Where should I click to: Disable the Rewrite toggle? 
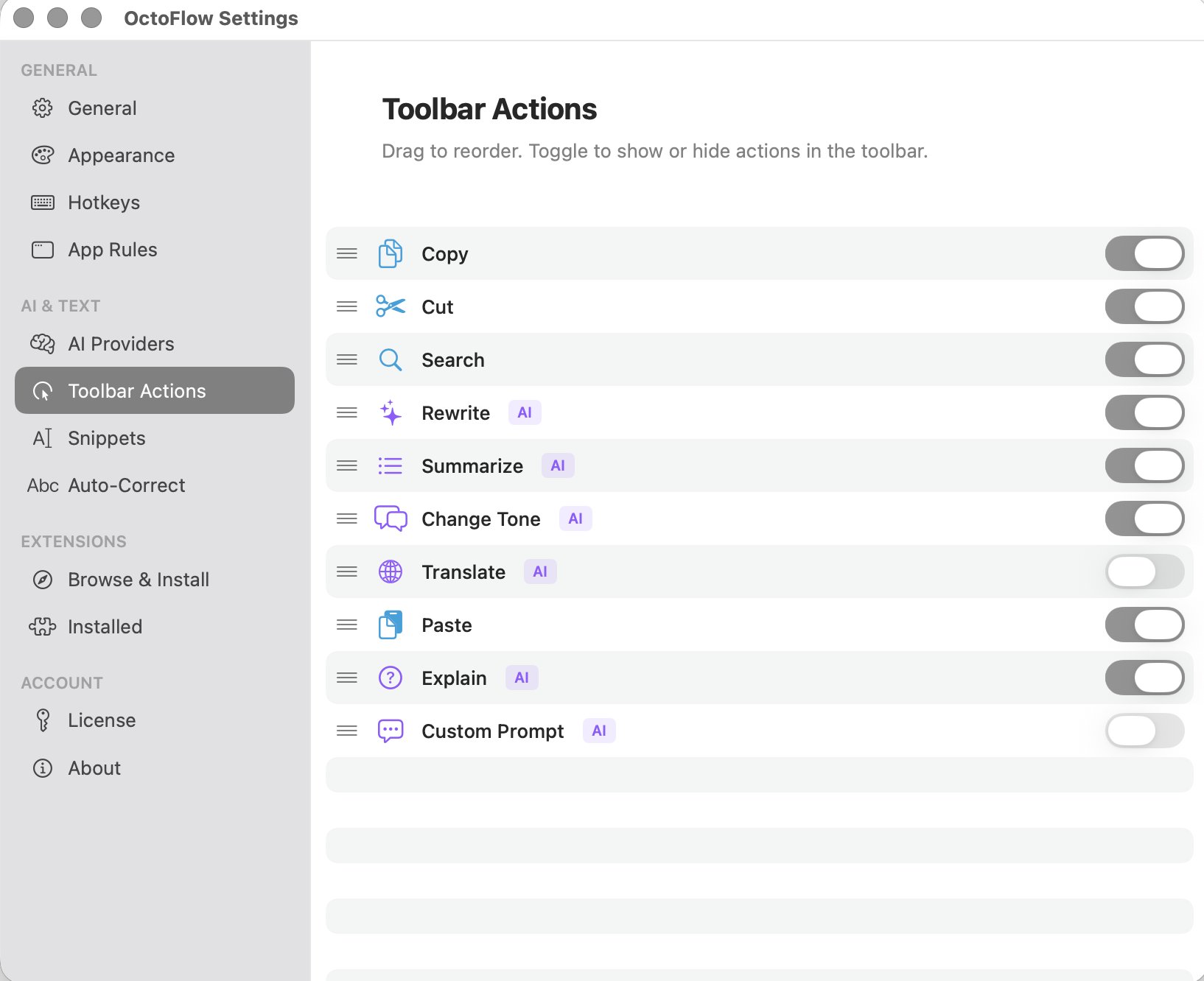pyautogui.click(x=1144, y=412)
